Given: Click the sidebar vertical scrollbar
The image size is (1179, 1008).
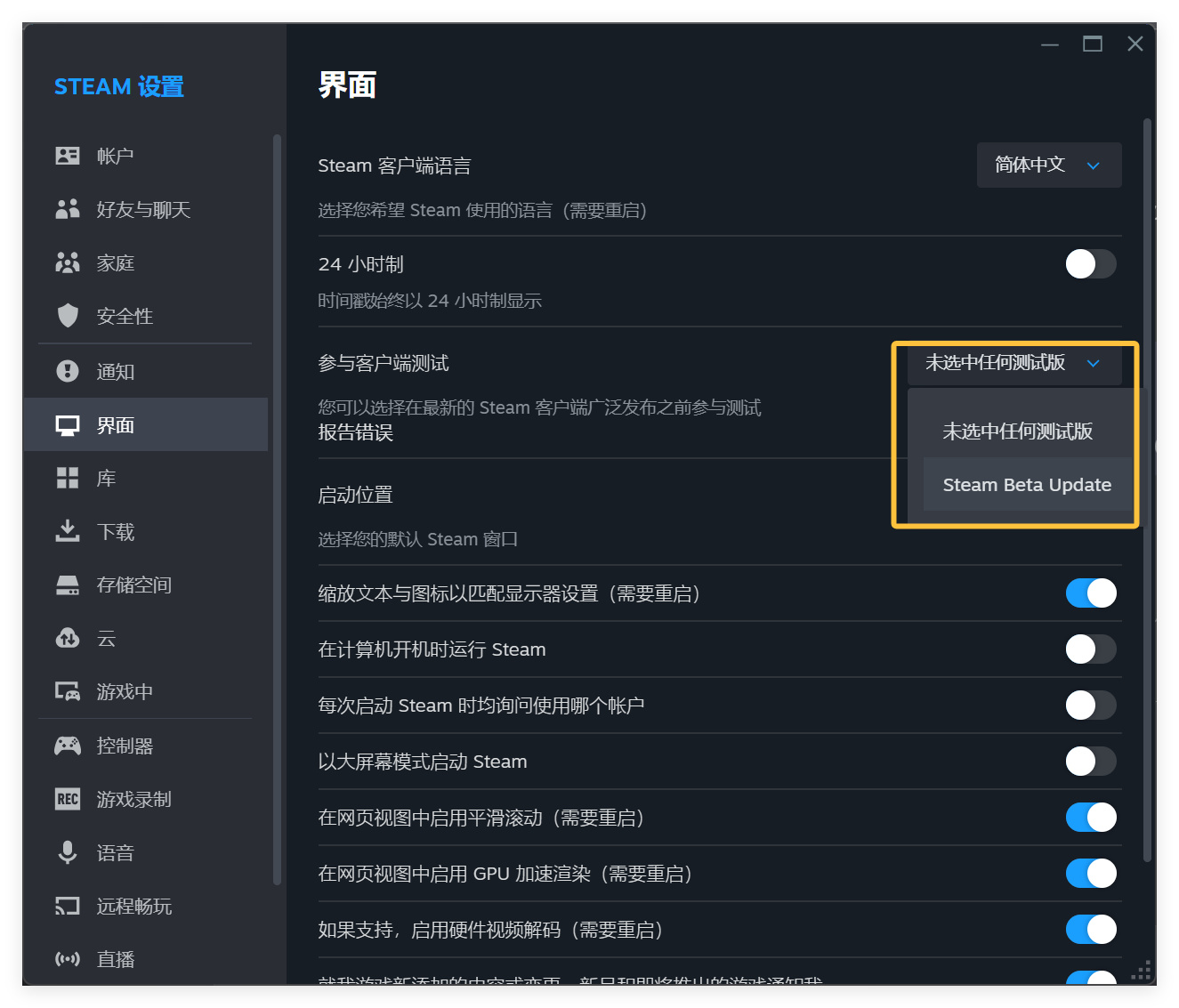Looking at the screenshot, I should click(x=277, y=510).
